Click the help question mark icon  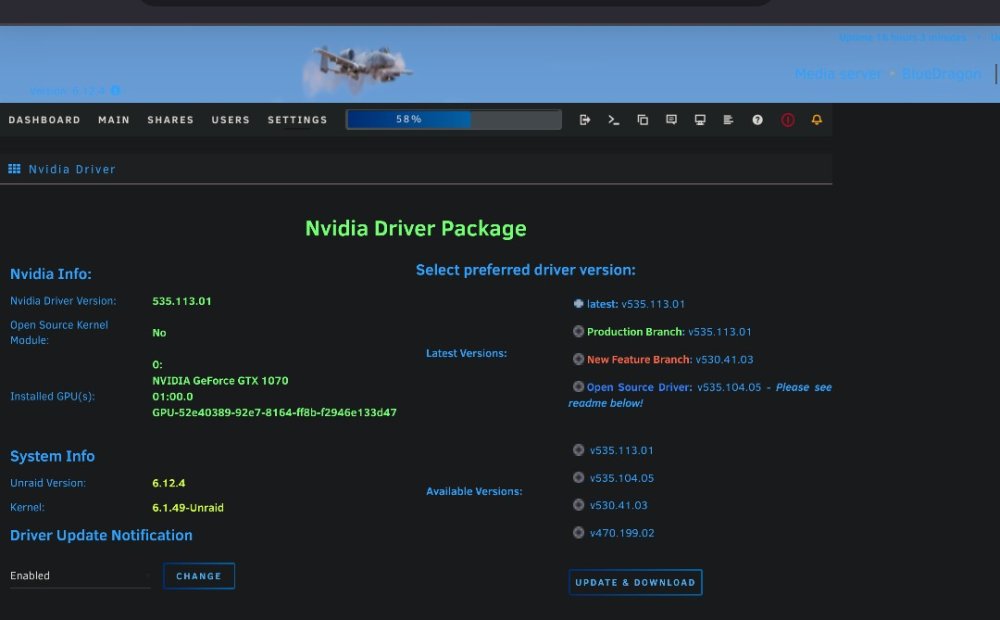tap(757, 120)
